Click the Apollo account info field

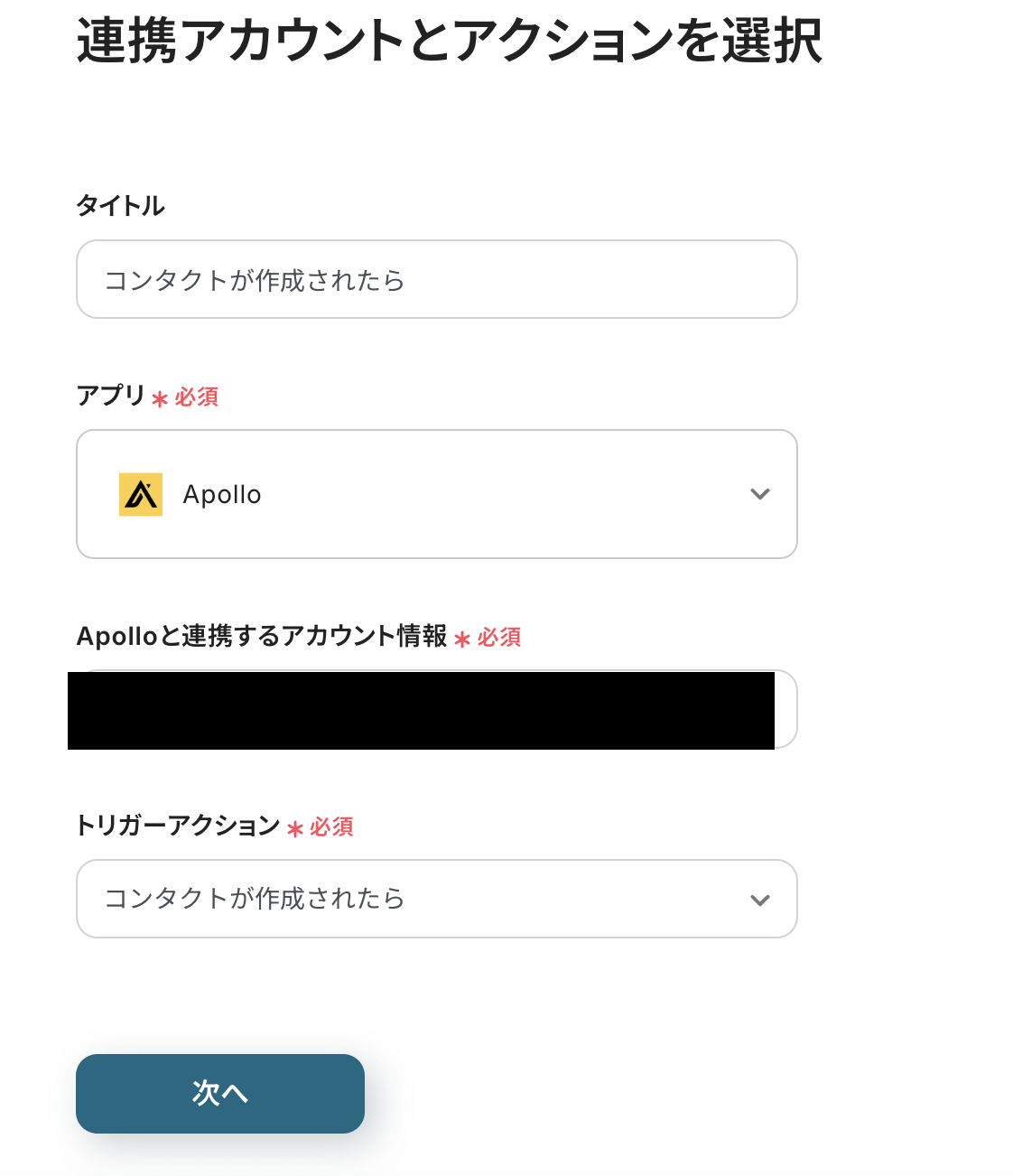click(422, 710)
